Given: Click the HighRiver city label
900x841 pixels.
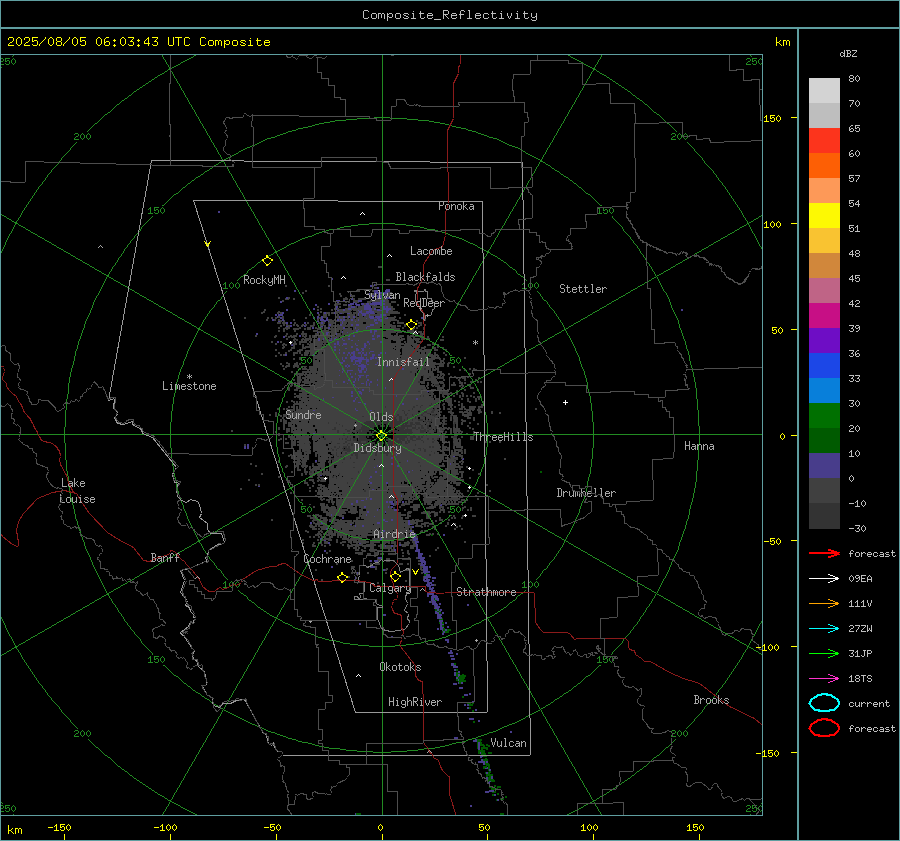Looking at the screenshot, I should click(415, 702).
